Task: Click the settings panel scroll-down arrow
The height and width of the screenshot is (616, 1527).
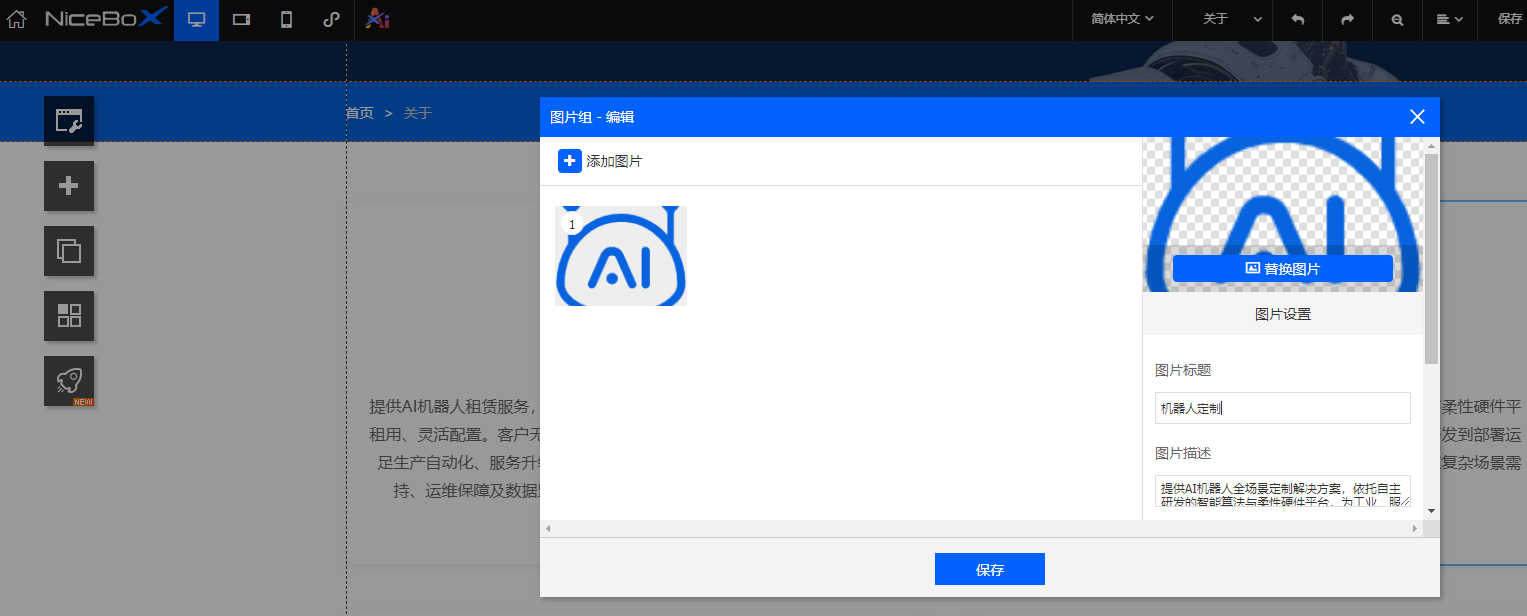Action: [1431, 511]
